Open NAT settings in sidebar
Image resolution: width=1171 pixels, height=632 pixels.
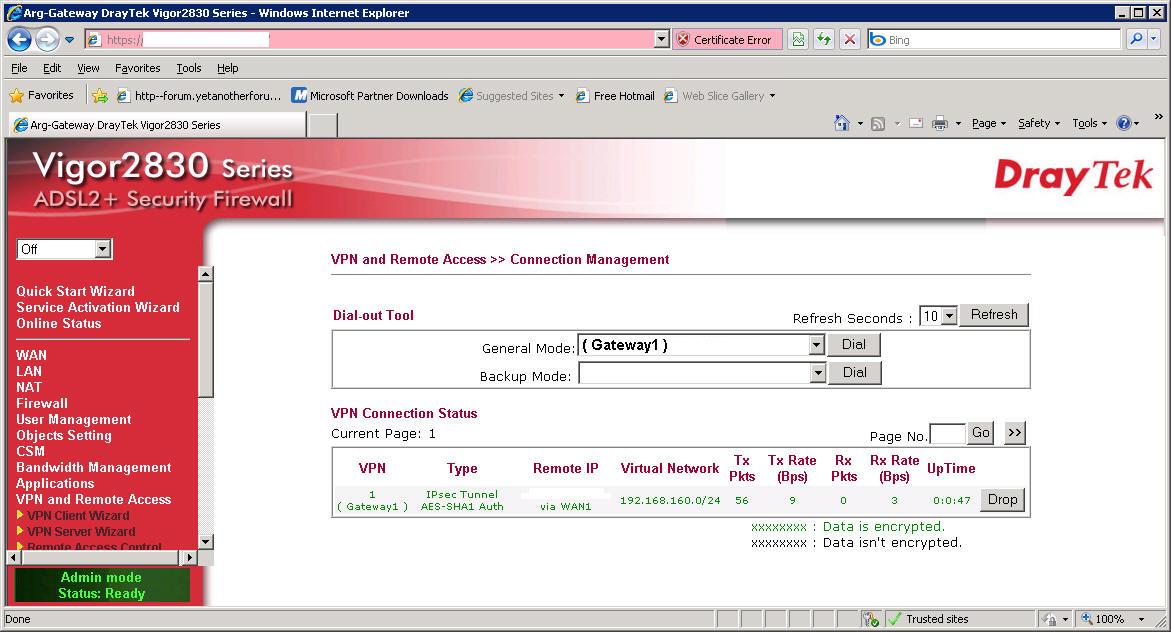29,387
